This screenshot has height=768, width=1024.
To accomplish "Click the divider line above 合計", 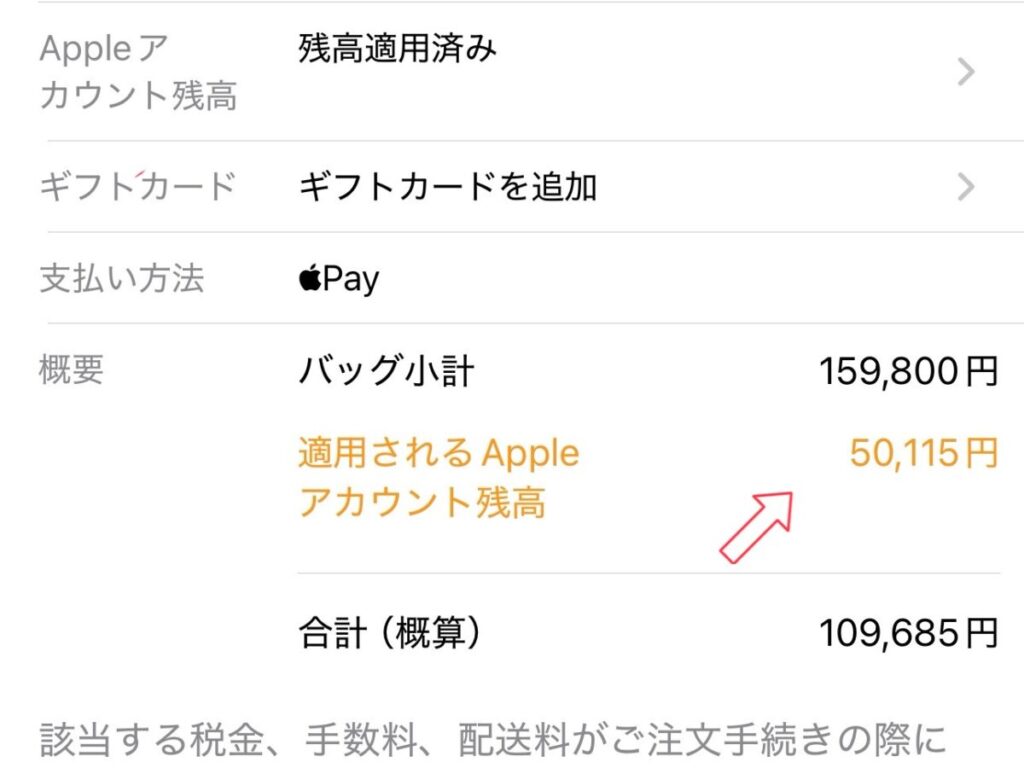I will tap(648, 574).
